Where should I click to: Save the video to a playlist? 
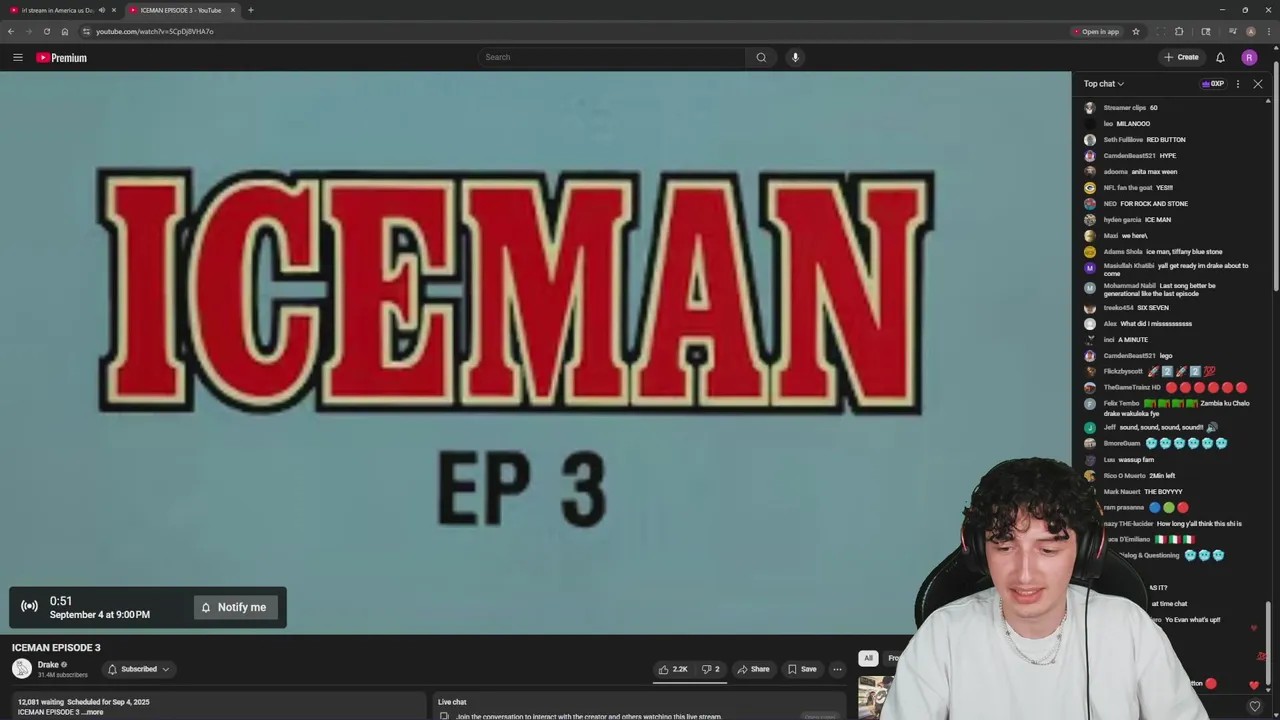pyautogui.click(x=802, y=669)
